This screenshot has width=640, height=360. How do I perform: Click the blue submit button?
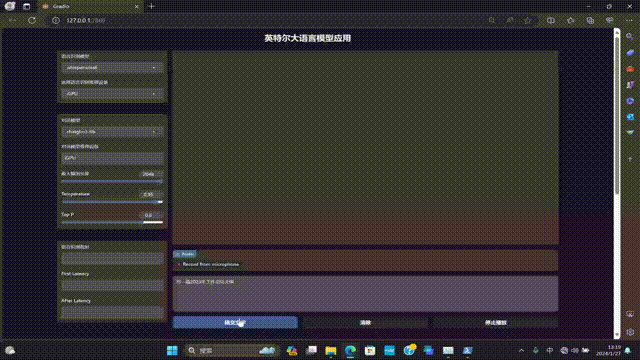tap(235, 322)
